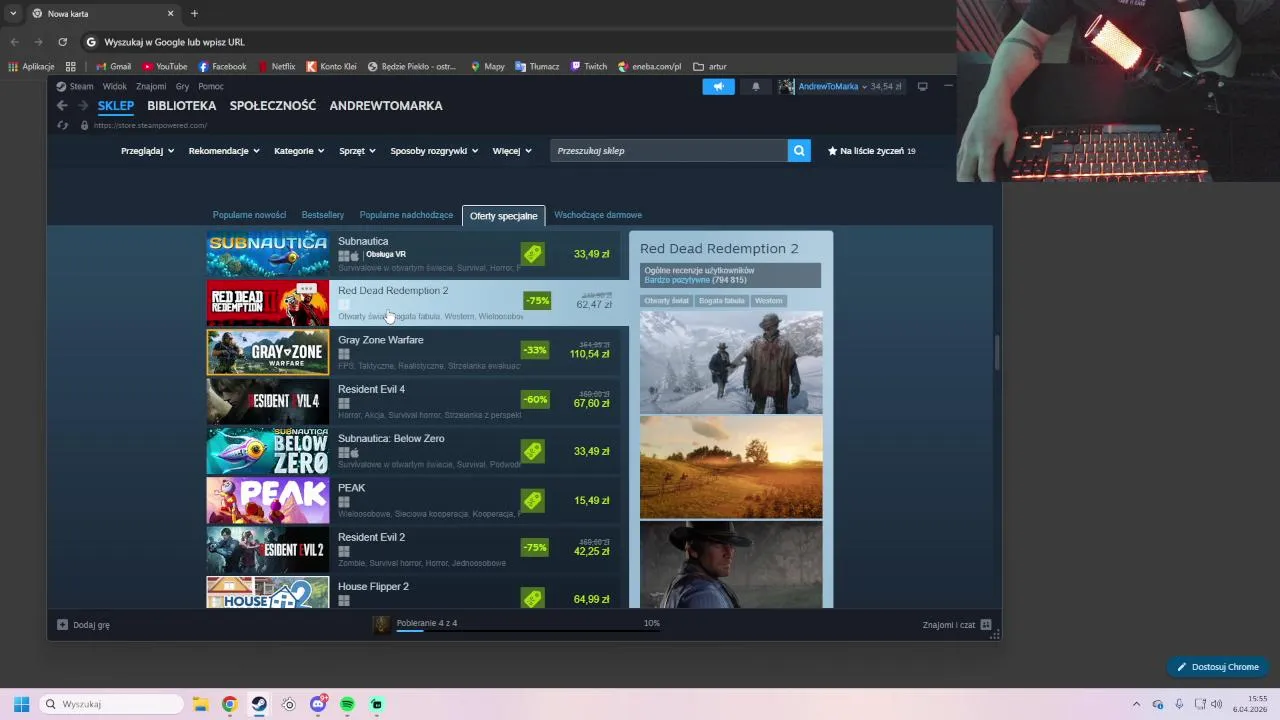Focus the Przeszukaj sklep search field
This screenshot has height=720, width=1280.
pyautogui.click(x=668, y=151)
